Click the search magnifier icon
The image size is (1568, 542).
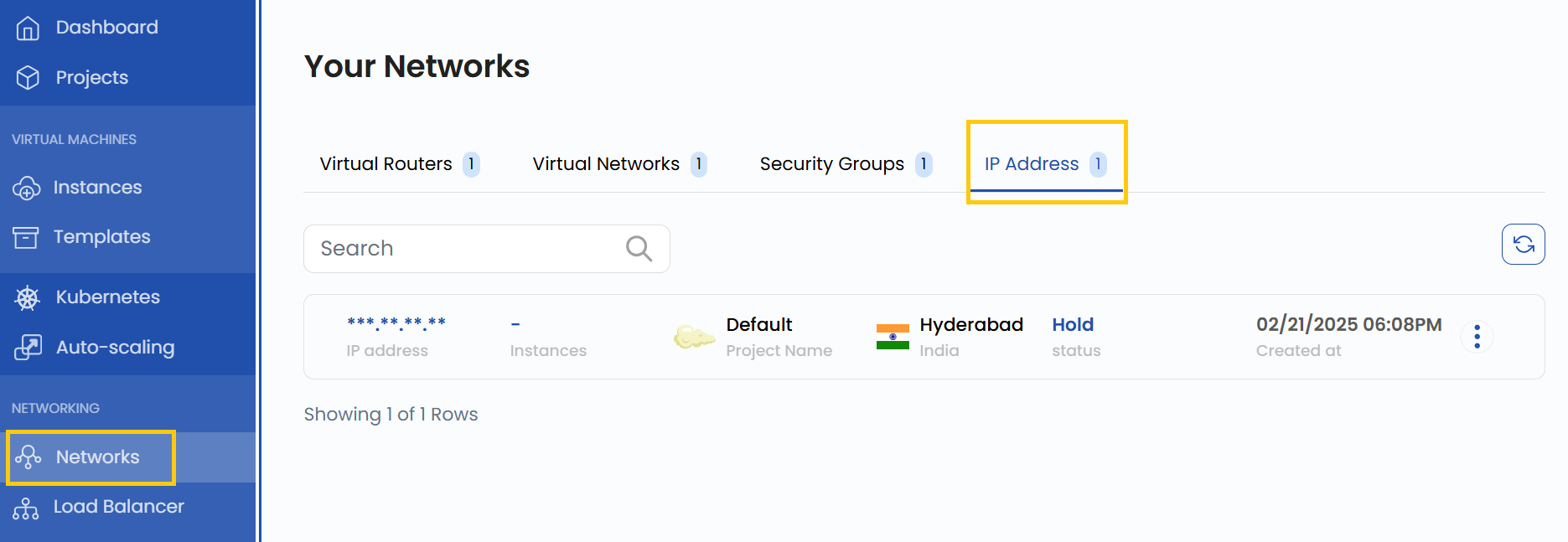638,249
